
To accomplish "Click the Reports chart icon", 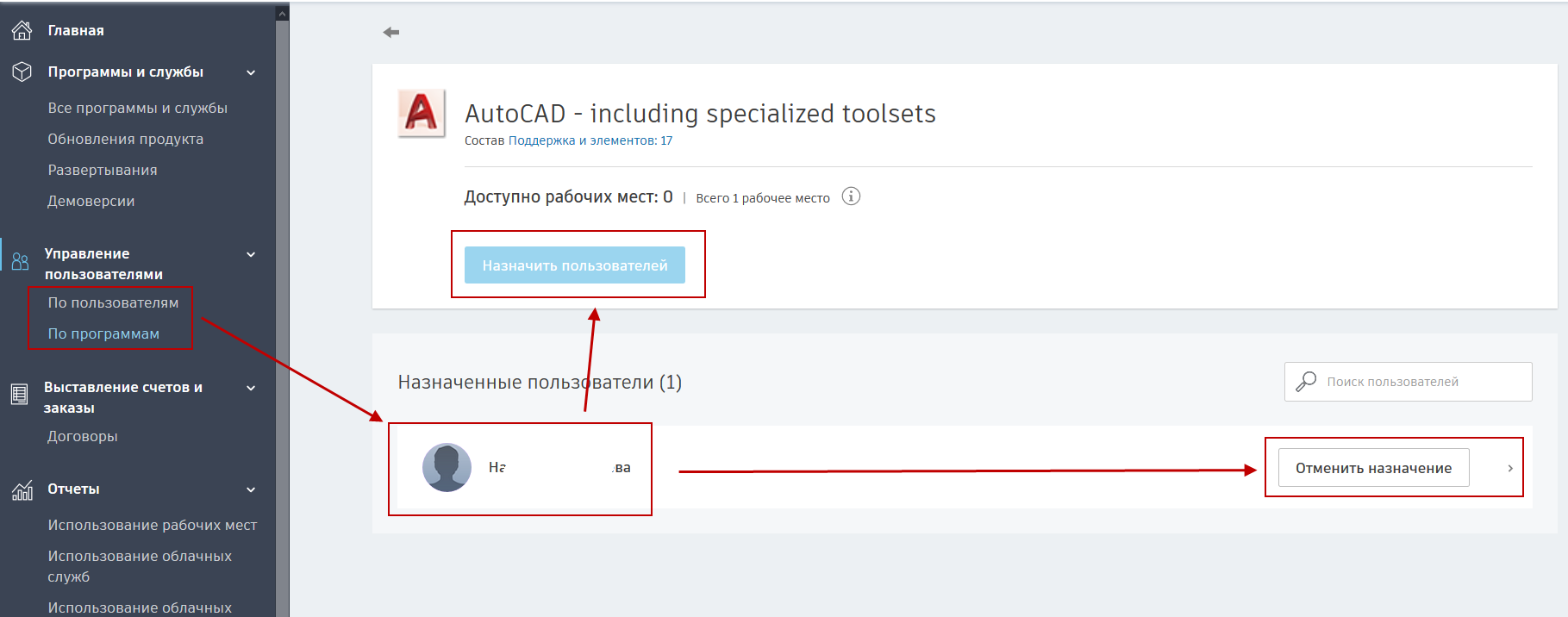I will click(22, 489).
